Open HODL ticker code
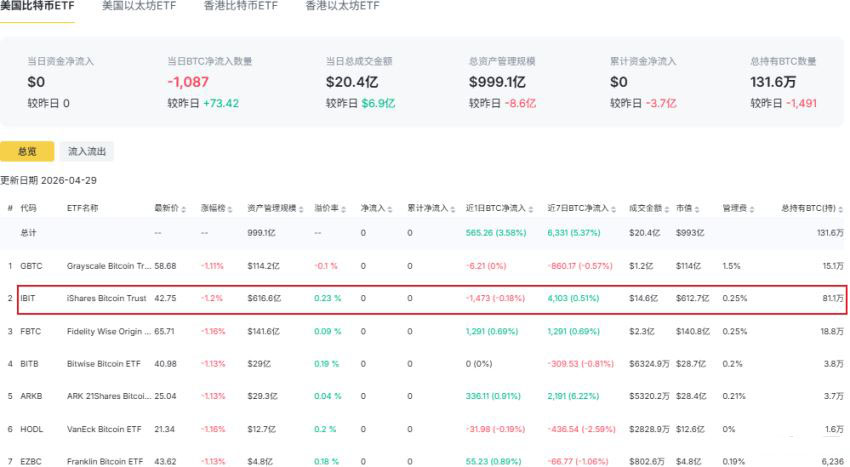The image size is (850, 467). point(31,429)
